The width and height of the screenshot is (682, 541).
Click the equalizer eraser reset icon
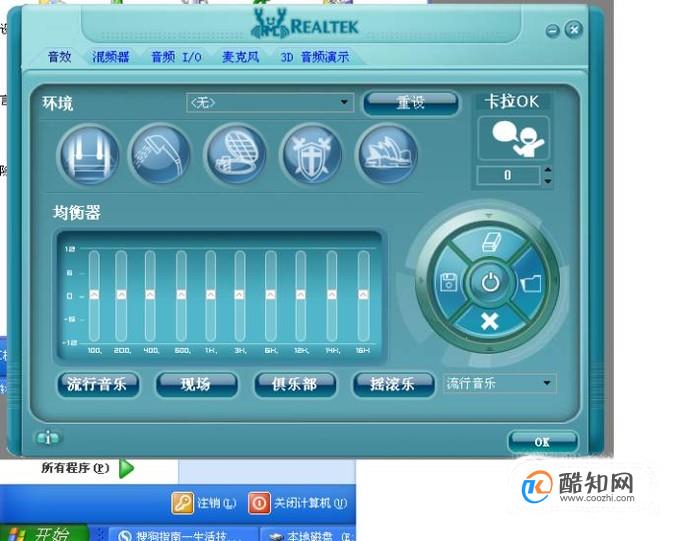coord(490,244)
